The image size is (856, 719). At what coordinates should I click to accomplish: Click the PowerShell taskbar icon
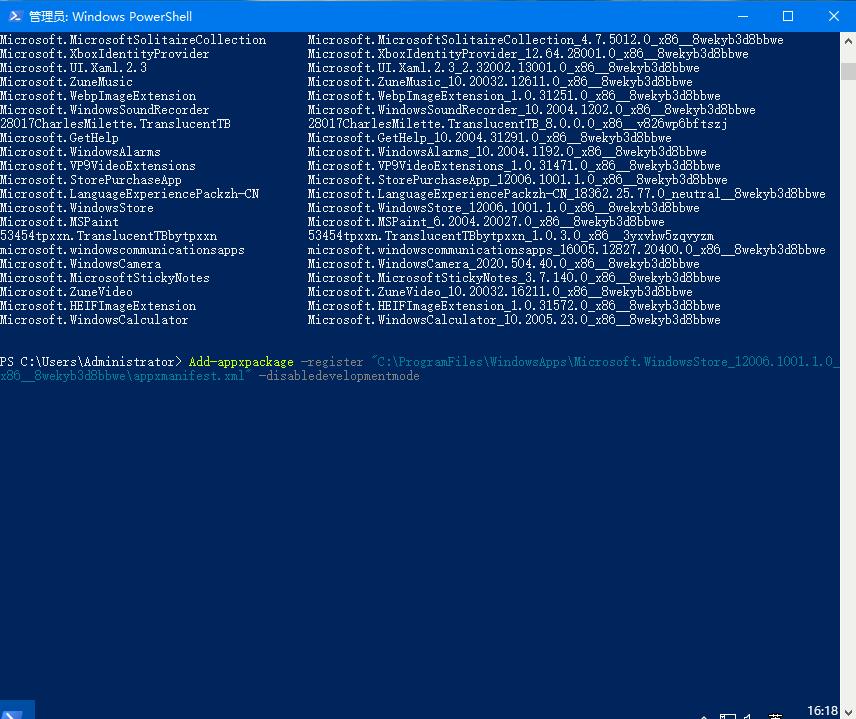pos(16,710)
